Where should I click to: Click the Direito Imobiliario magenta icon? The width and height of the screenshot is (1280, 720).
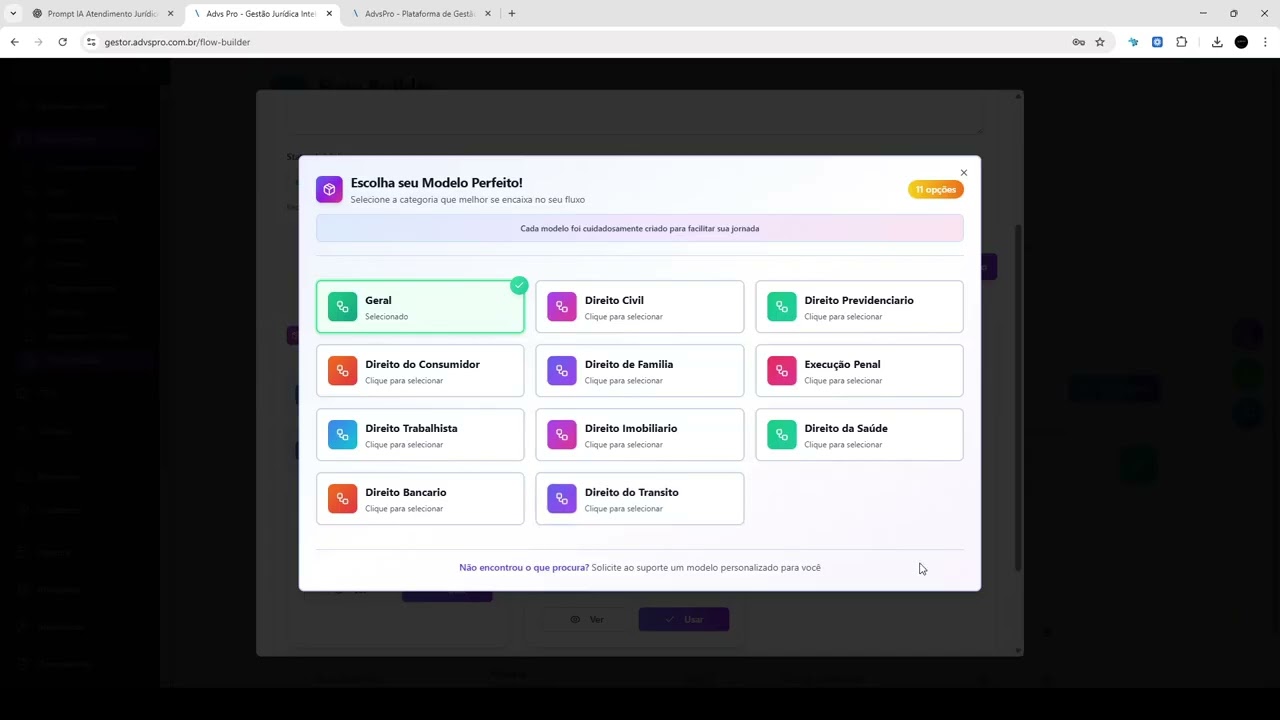point(562,435)
